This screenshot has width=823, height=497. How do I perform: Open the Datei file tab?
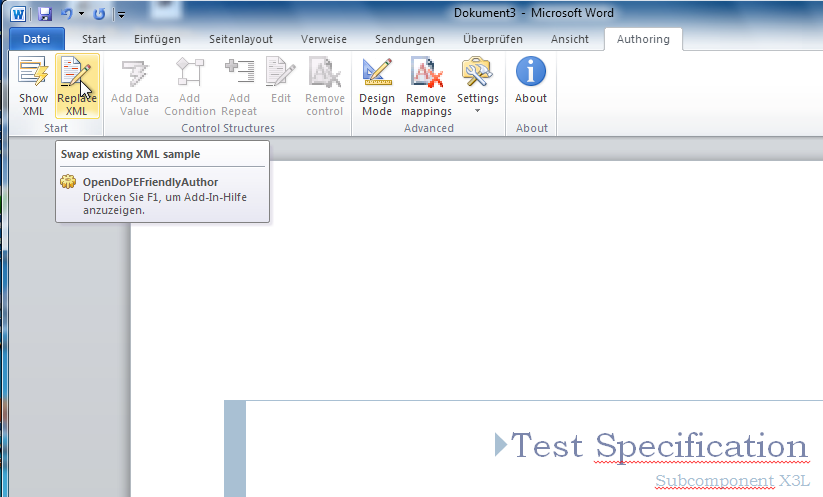pyautogui.click(x=36, y=39)
